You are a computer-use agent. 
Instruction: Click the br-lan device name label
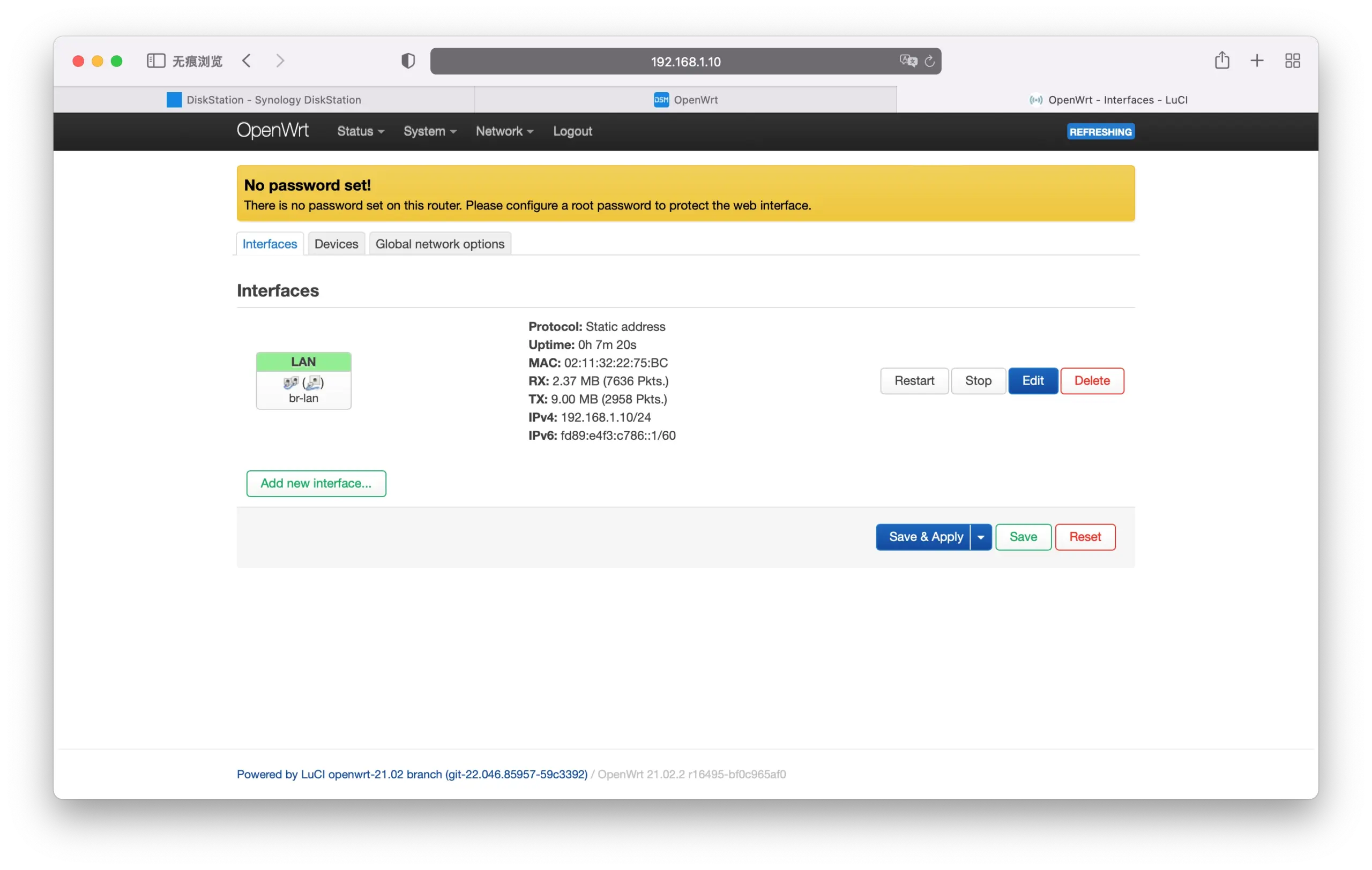tap(303, 399)
